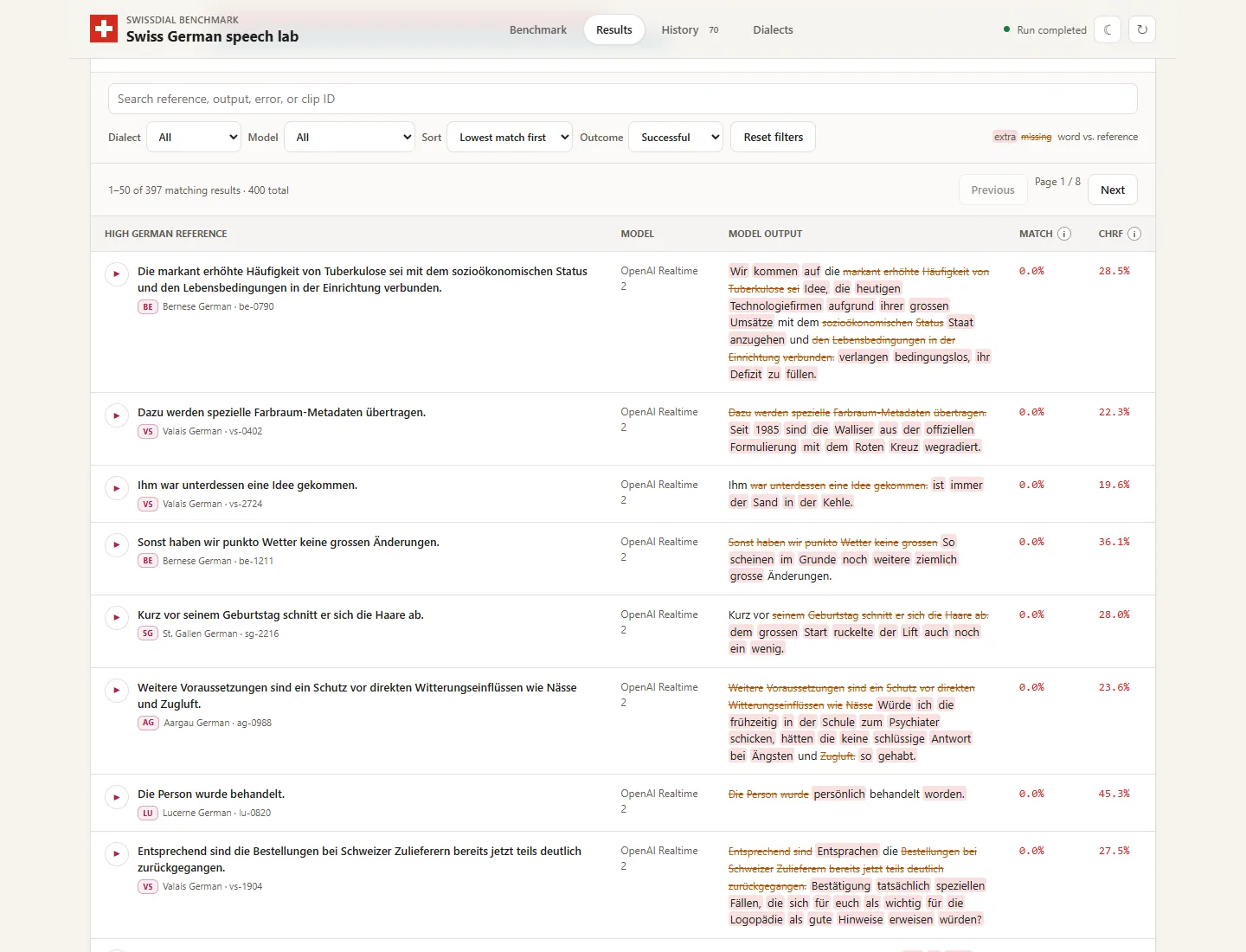Play audio for the Farbraum-Metadaten row
This screenshot has height=952, width=1246.
pos(117,415)
